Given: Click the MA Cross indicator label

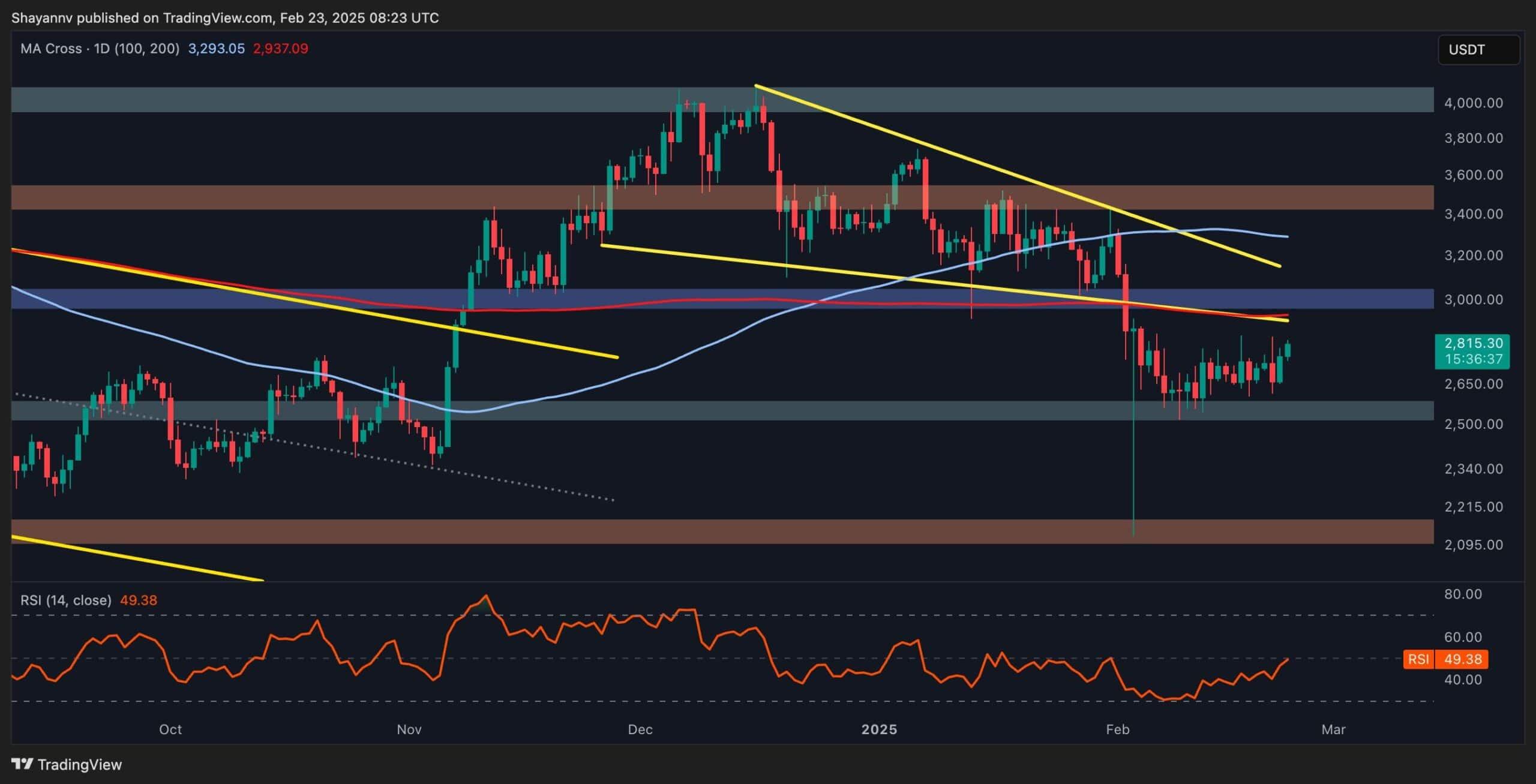Looking at the screenshot, I should (100, 49).
